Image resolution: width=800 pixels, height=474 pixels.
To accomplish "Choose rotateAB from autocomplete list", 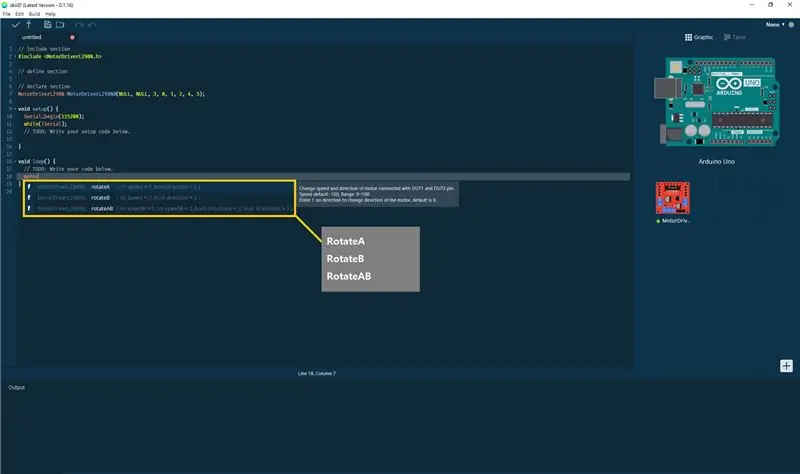I will click(159, 209).
